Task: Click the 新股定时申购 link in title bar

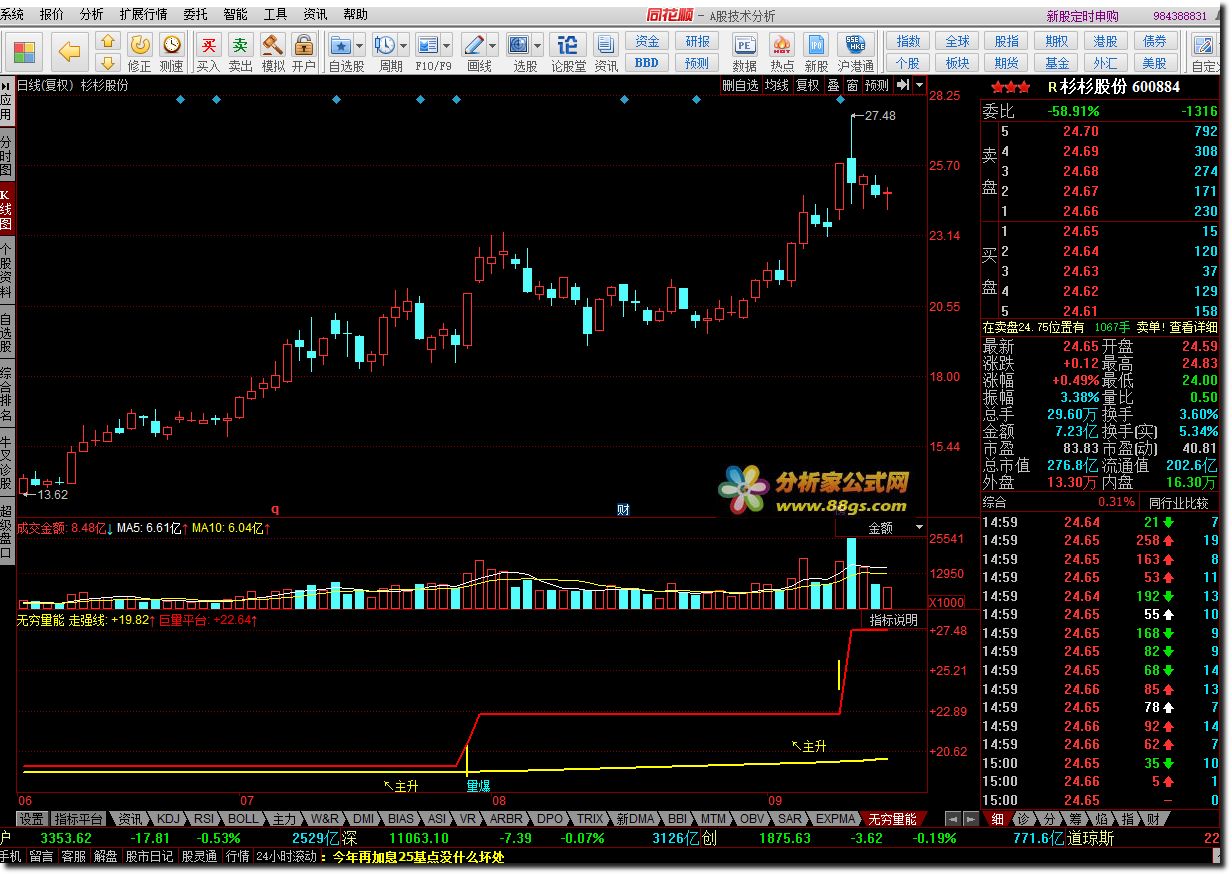Action: point(1082,16)
